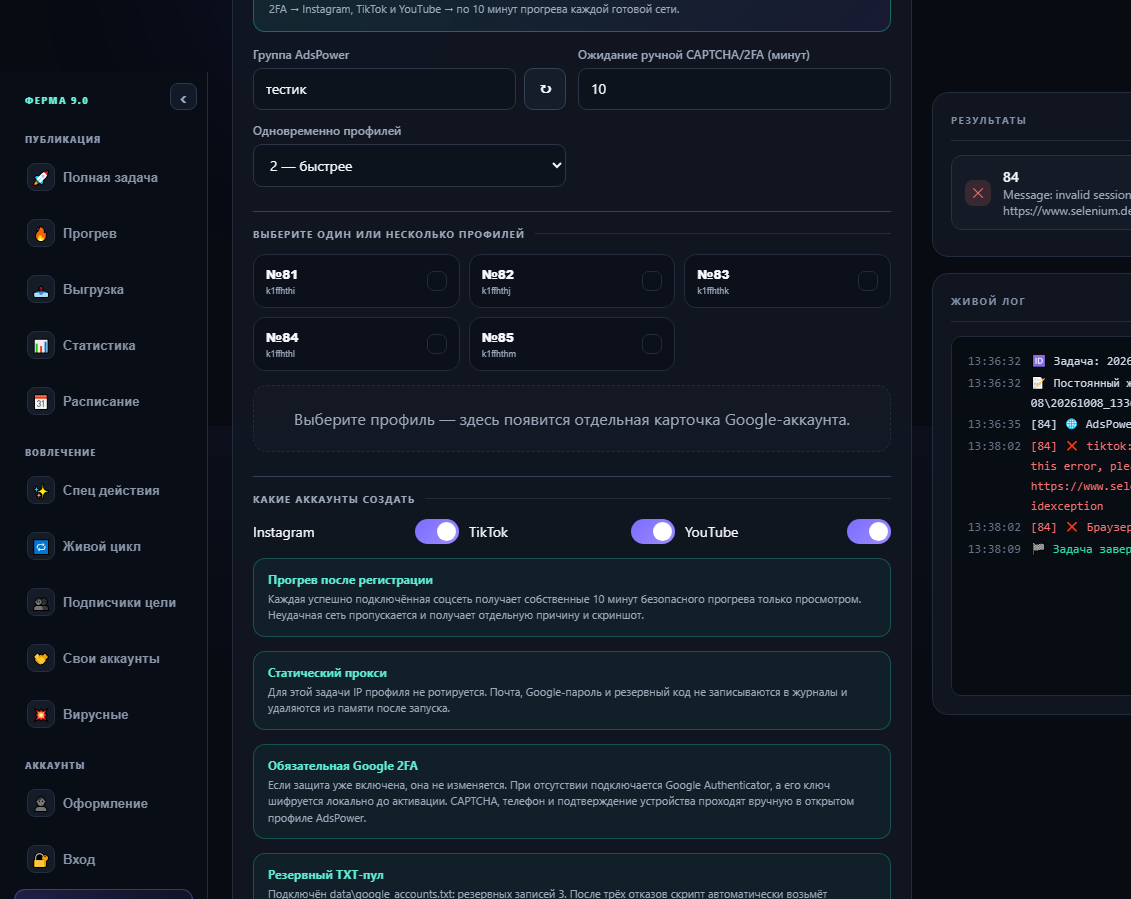Image resolution: width=1131 pixels, height=899 pixels.
Task: Click the Статический прокси heading
Action: point(327,673)
